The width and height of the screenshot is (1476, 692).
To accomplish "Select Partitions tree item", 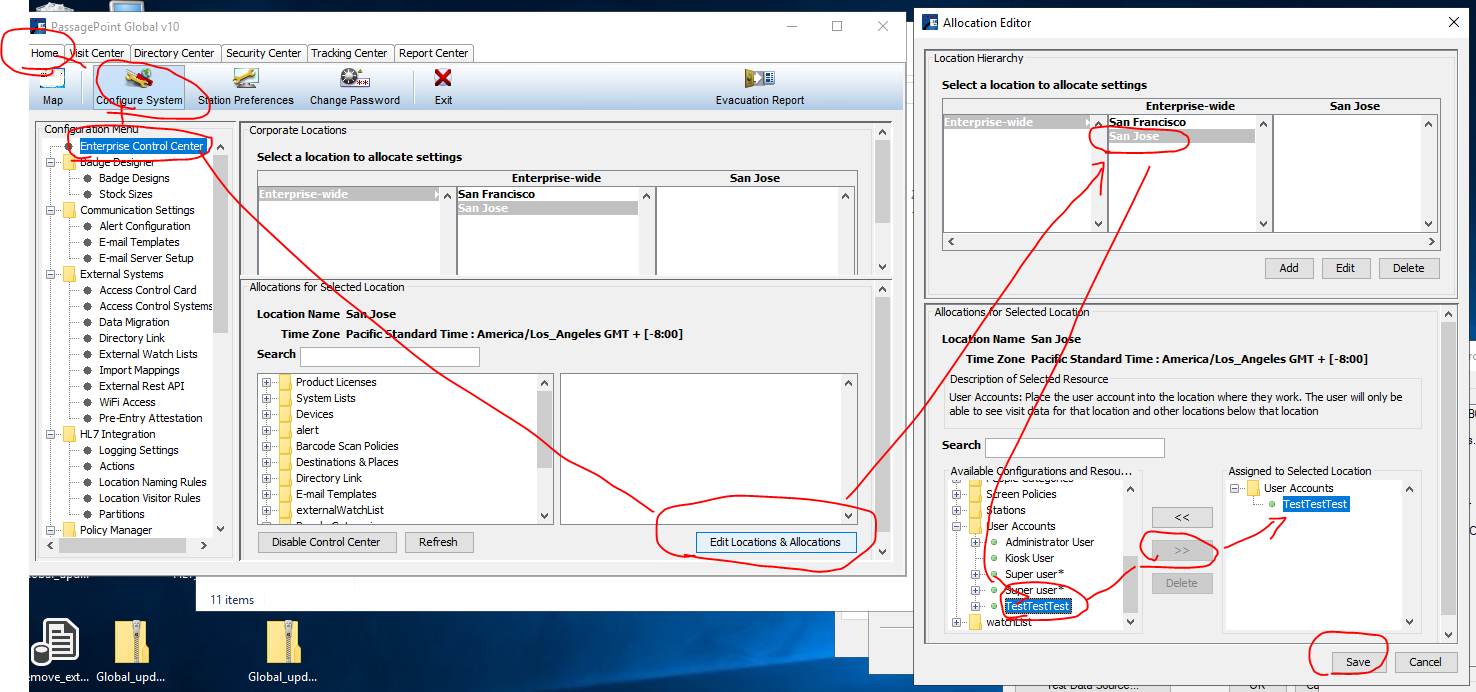I will (x=122, y=514).
